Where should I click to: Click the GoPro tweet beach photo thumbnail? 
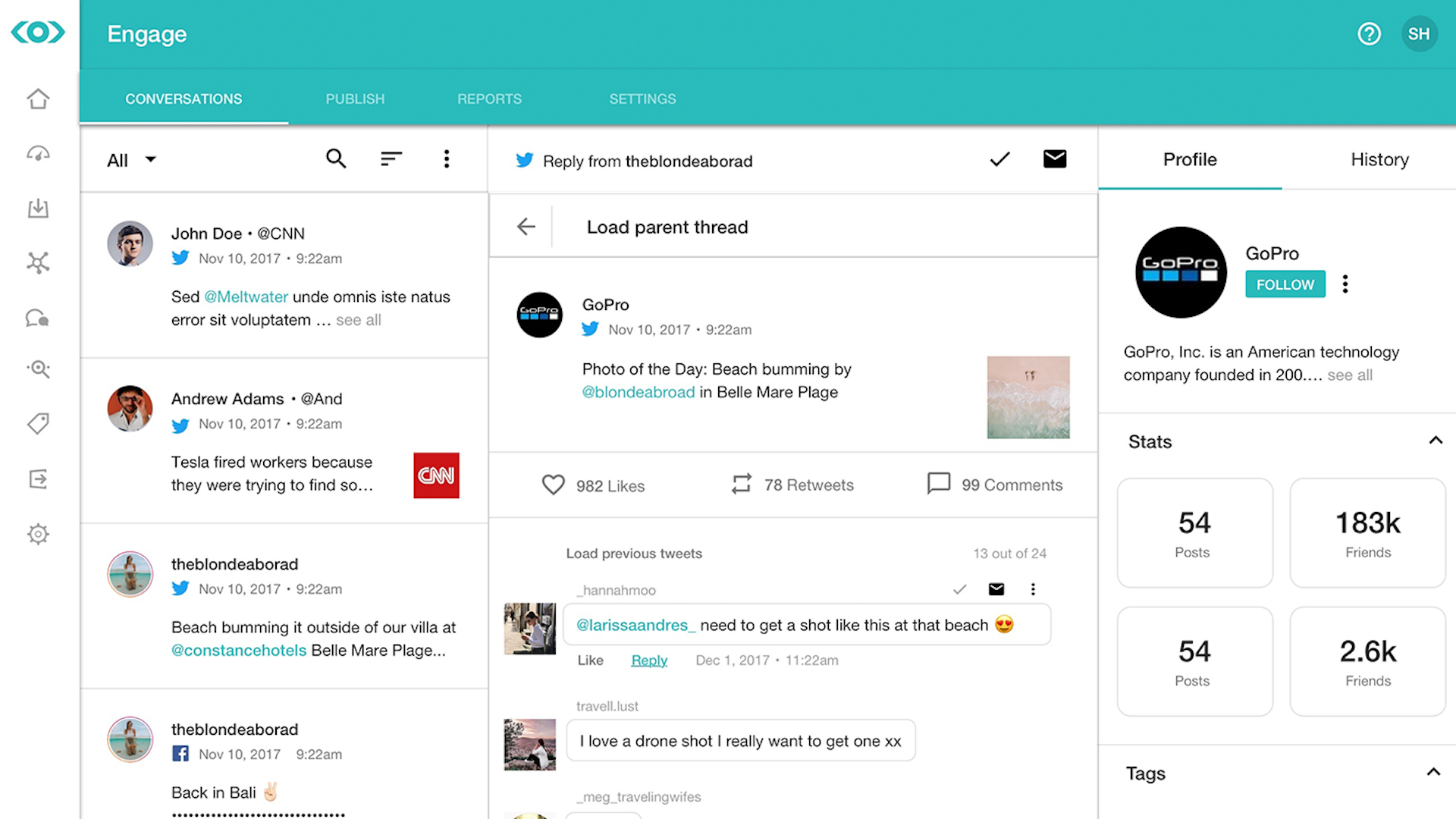tap(1027, 396)
